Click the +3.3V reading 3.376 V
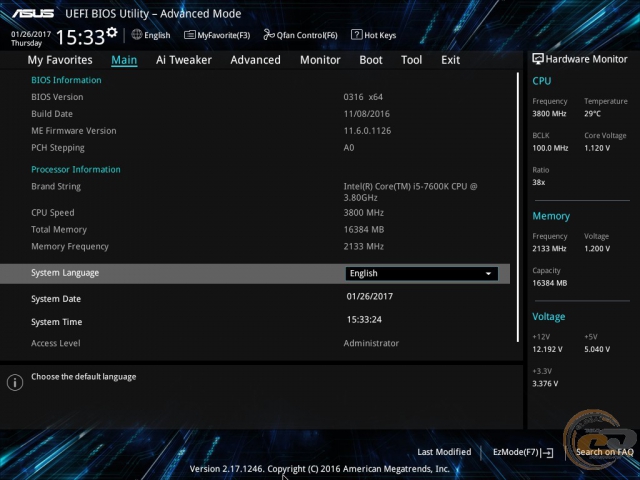 click(545, 384)
